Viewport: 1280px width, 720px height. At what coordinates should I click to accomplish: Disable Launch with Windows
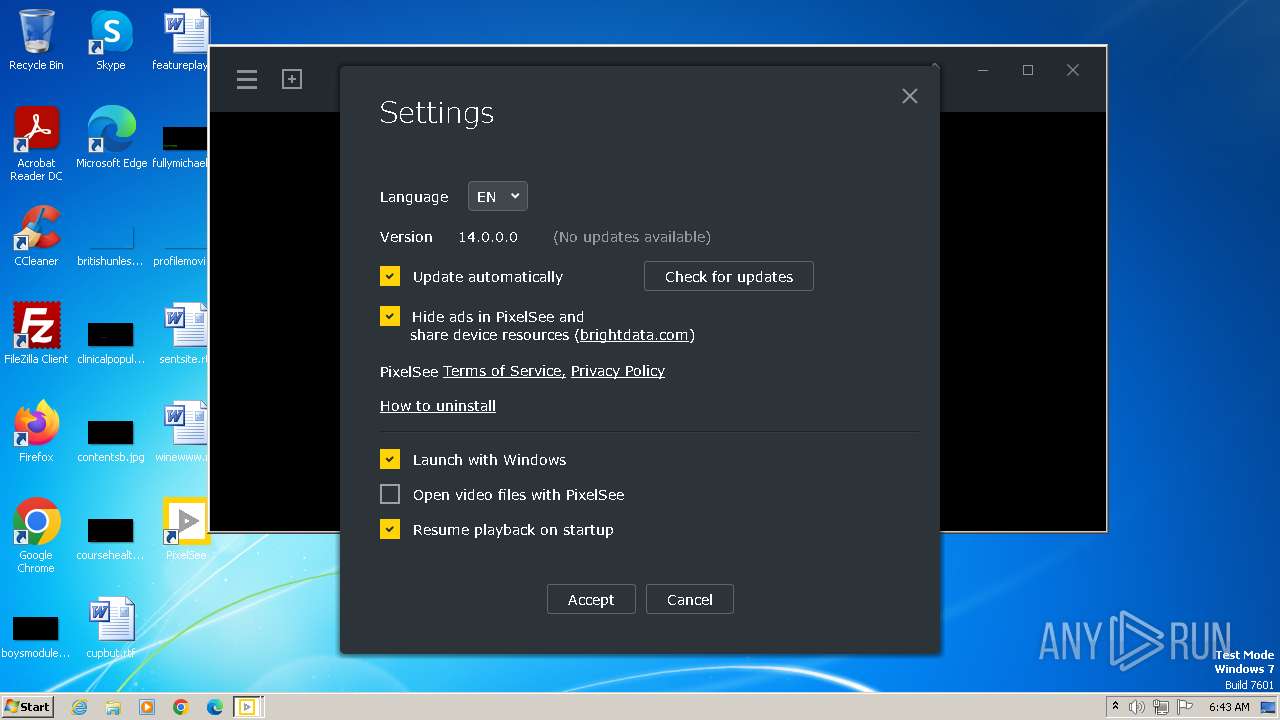(x=390, y=459)
